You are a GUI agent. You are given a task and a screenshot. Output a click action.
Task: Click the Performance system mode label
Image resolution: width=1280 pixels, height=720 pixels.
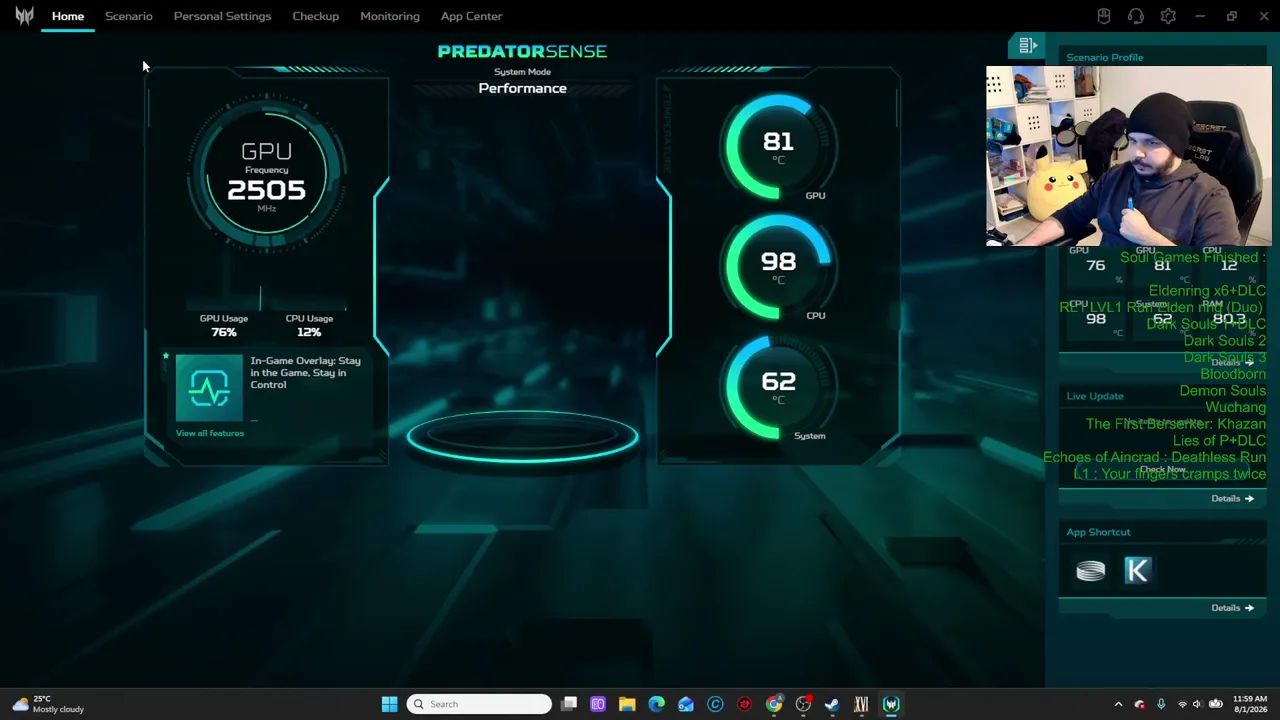click(522, 88)
